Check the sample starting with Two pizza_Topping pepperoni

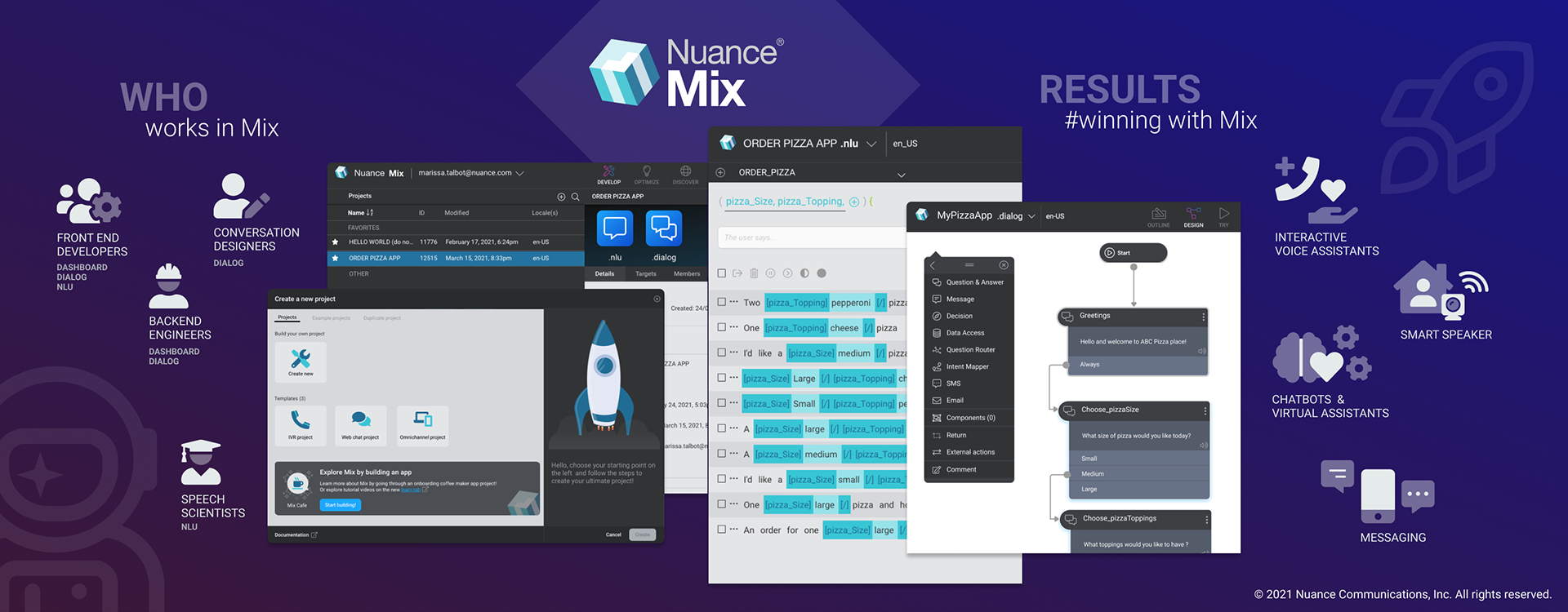(721, 302)
